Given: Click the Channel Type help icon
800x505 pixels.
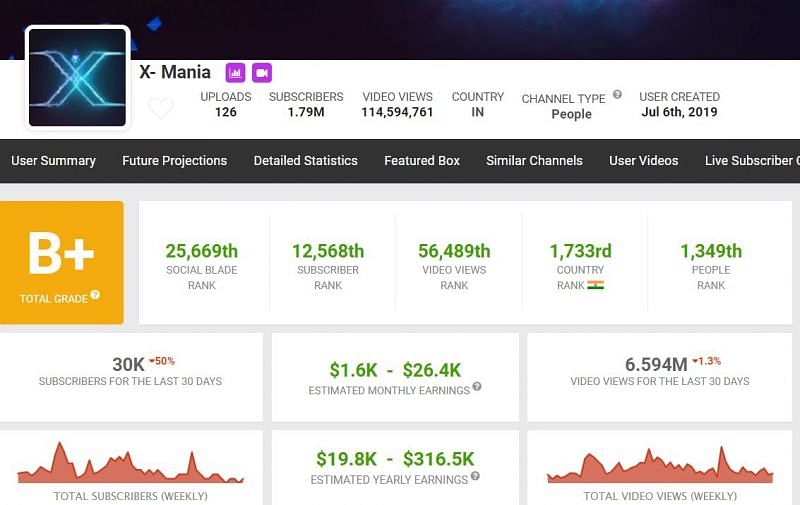Looking at the screenshot, I should [x=617, y=94].
